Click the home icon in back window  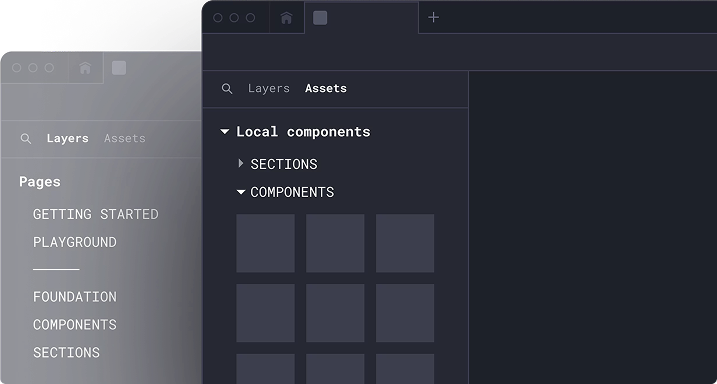[x=85, y=68]
